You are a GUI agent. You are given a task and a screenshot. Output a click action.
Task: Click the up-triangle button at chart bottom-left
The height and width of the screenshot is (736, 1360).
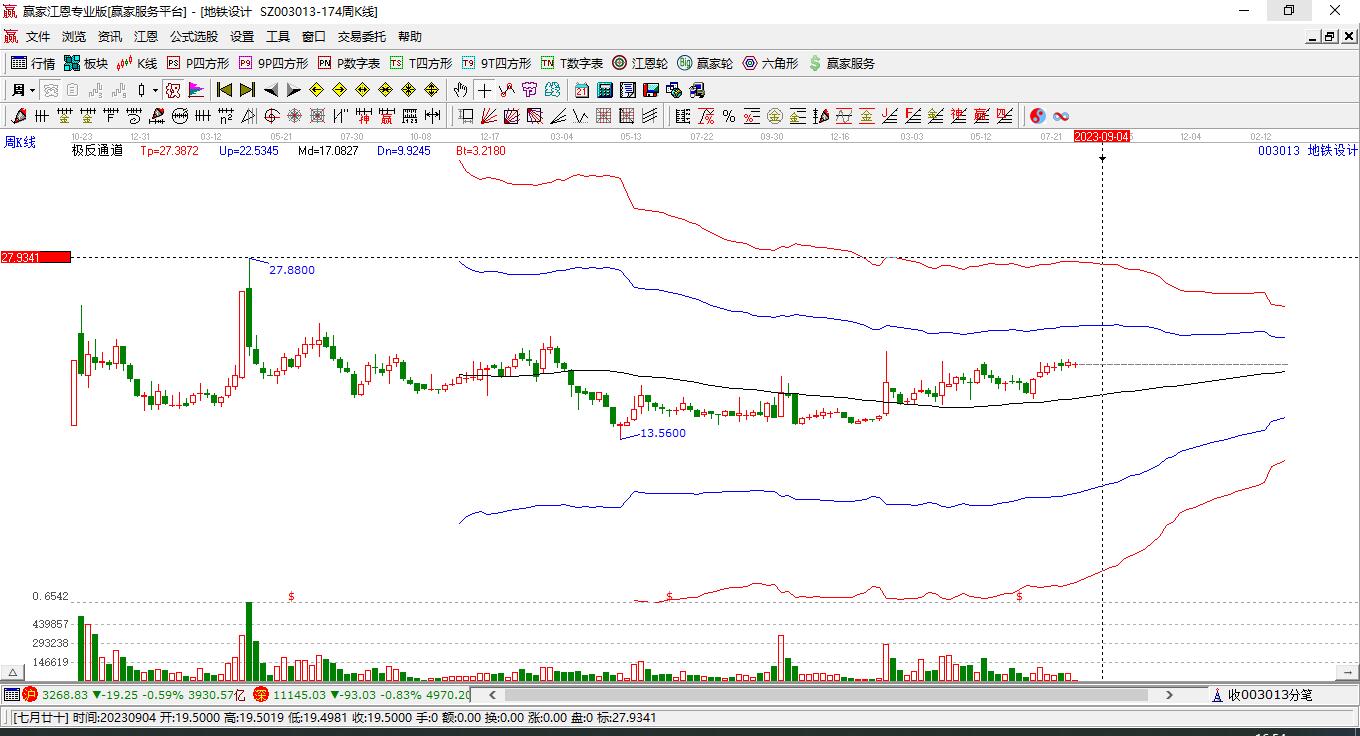[13, 672]
